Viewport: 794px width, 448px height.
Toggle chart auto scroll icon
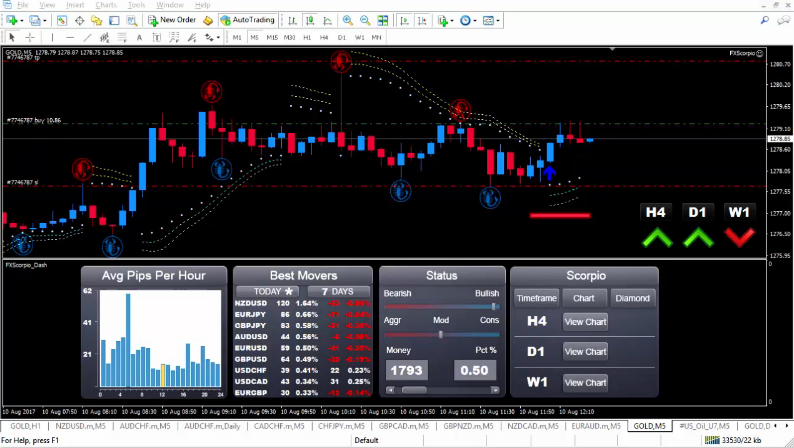(404, 21)
